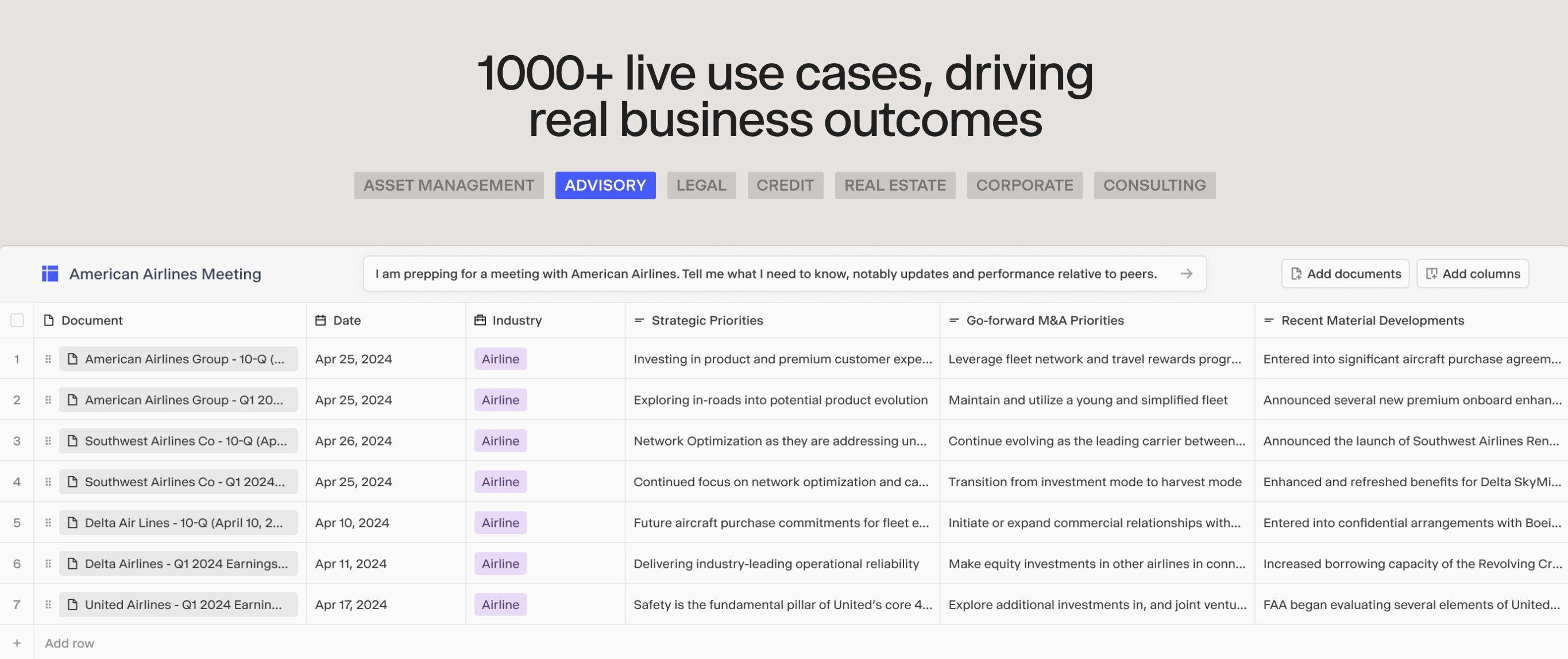
Task: Click the Add documents button
Action: [1345, 274]
